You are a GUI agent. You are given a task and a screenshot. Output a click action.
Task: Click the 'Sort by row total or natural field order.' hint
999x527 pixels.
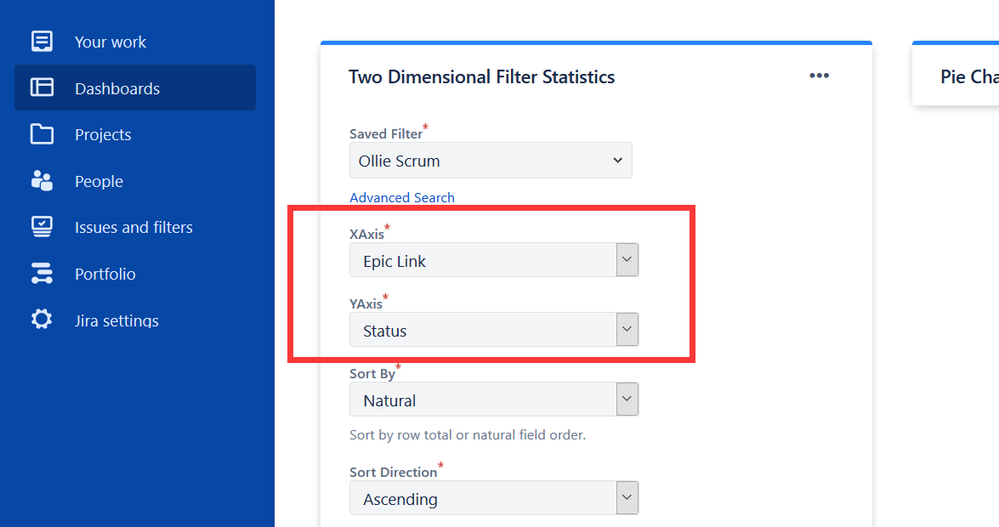coord(468,435)
